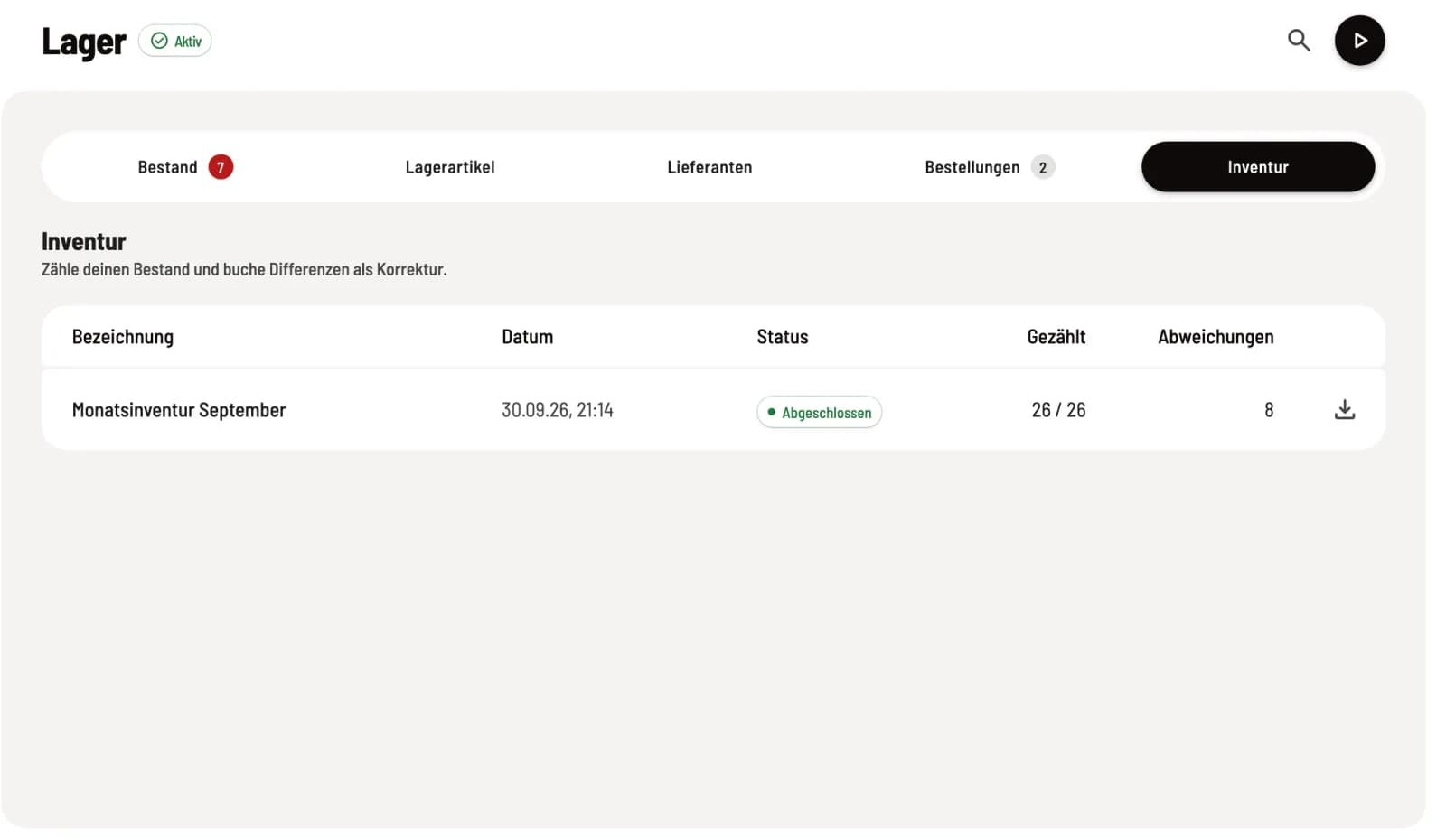1446x840 pixels.
Task: Click the Lager page title
Action: click(x=84, y=42)
